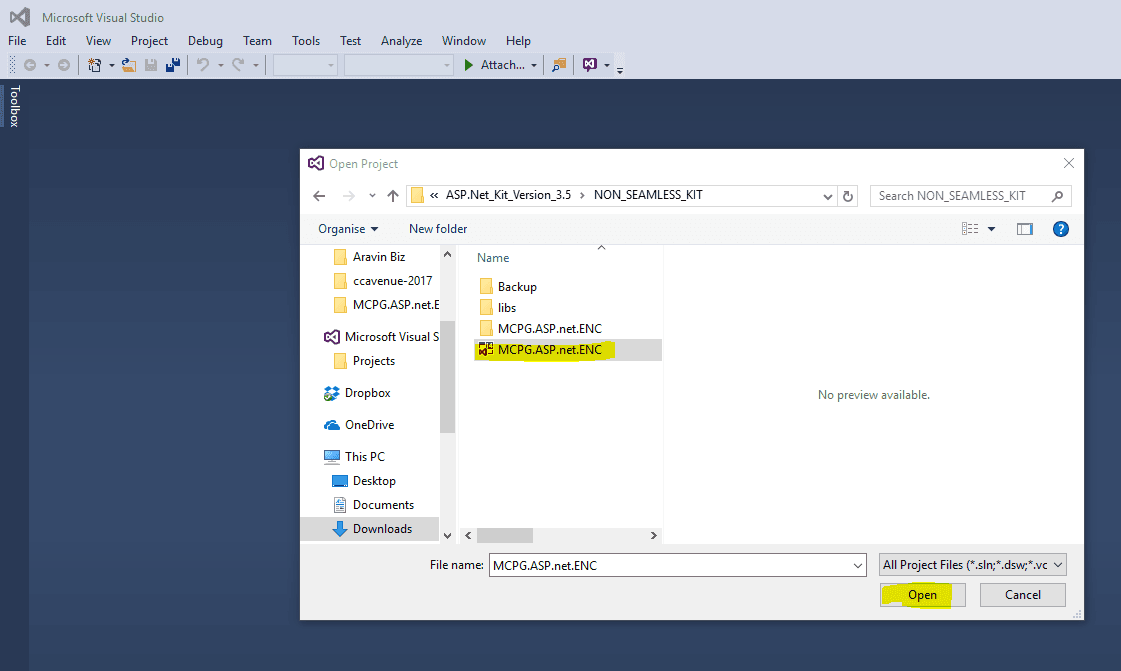Expand the view options dropdown arrow
This screenshot has height=671, width=1121.
(x=992, y=229)
